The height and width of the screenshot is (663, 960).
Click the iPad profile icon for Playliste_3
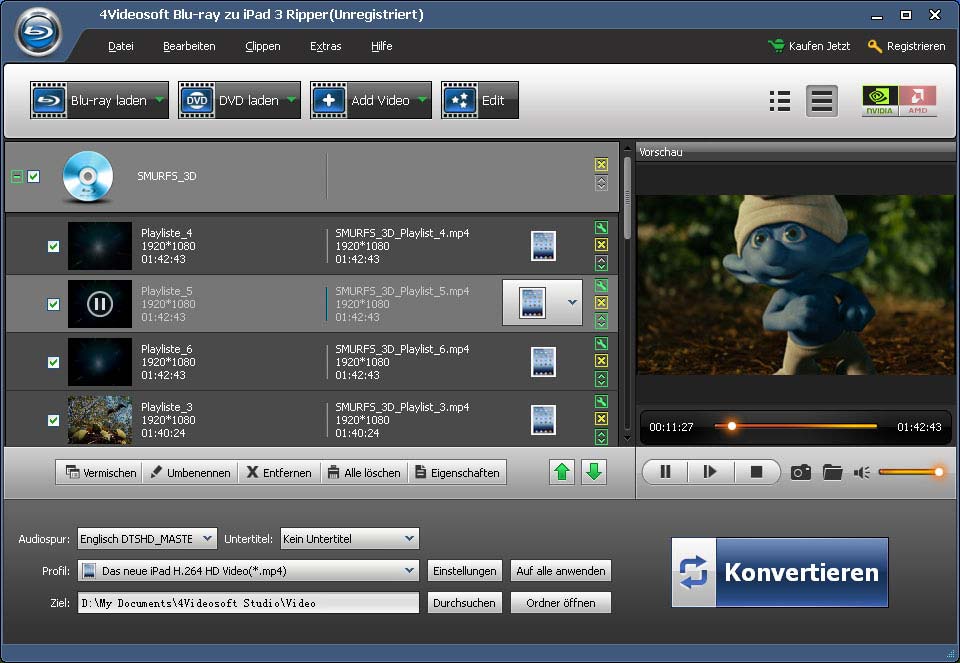tap(543, 420)
